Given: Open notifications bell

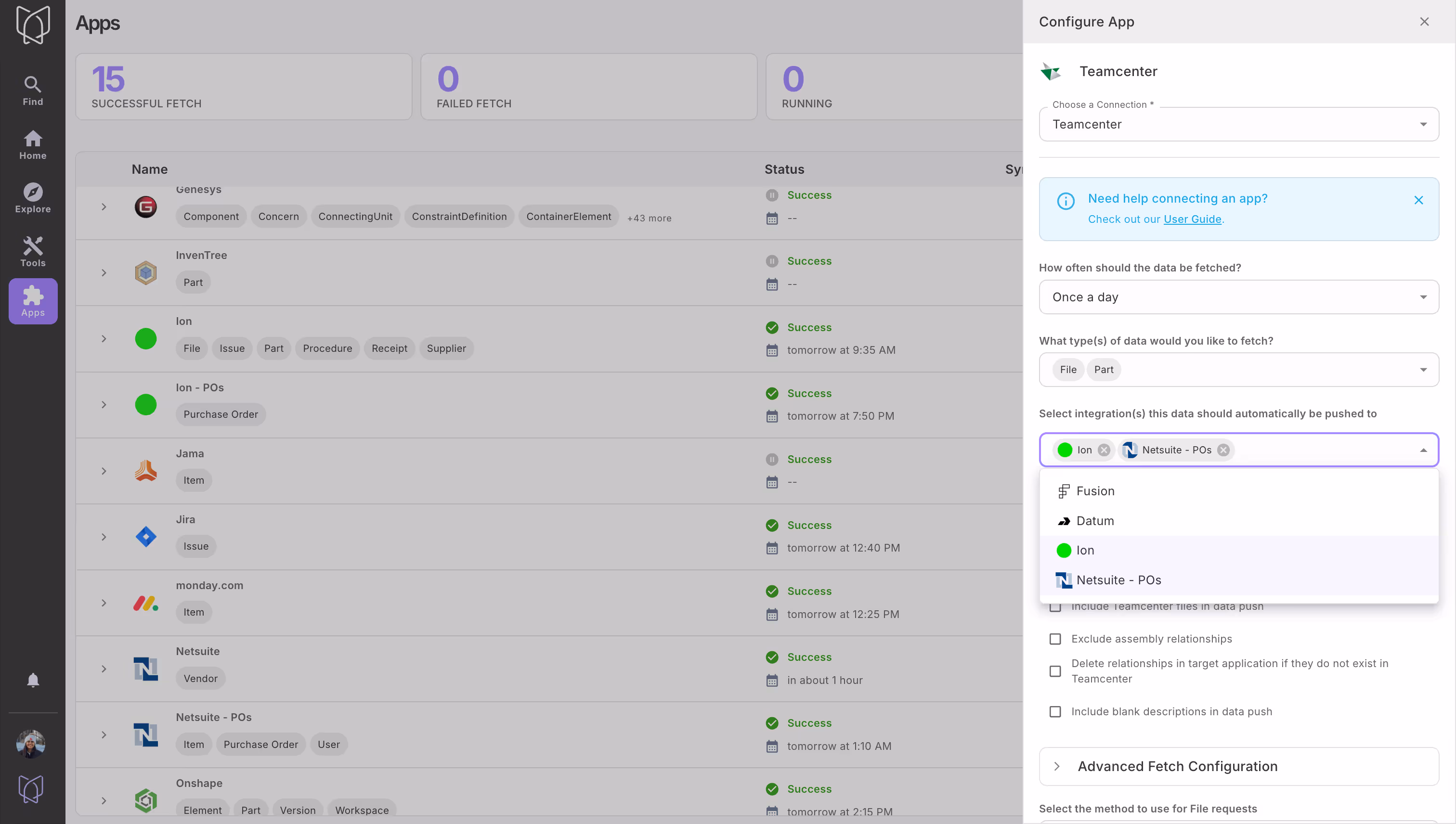Looking at the screenshot, I should (x=33, y=680).
